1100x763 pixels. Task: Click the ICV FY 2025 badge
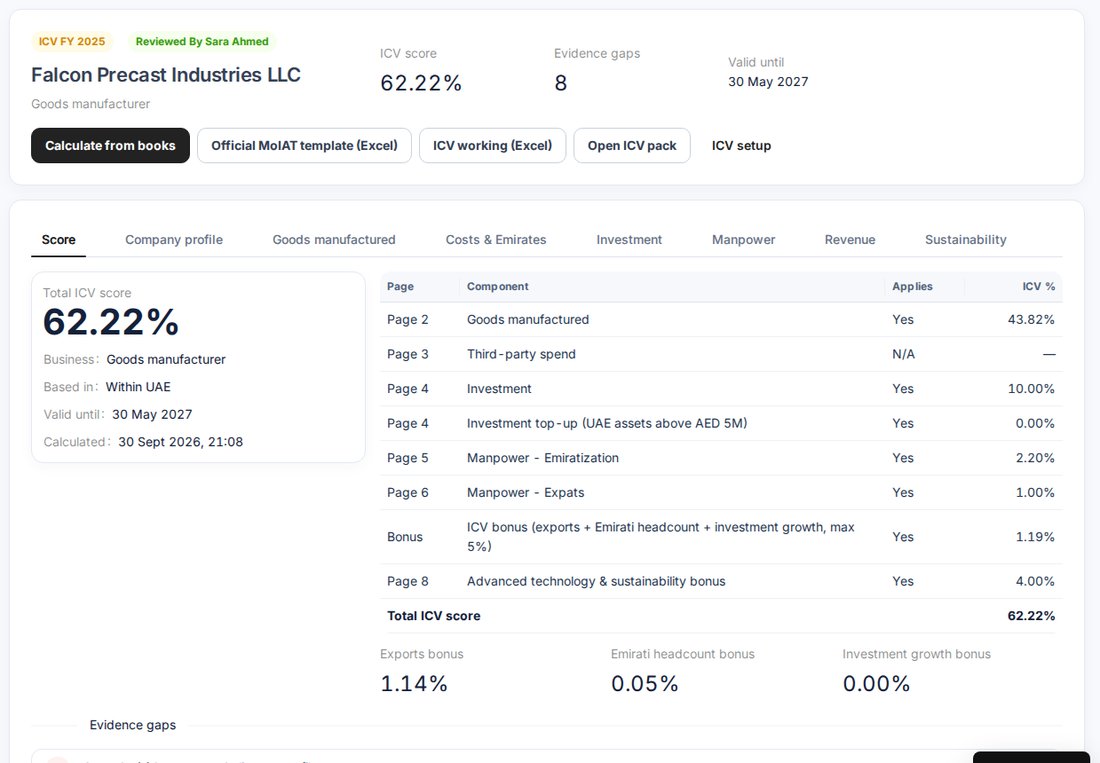point(72,41)
